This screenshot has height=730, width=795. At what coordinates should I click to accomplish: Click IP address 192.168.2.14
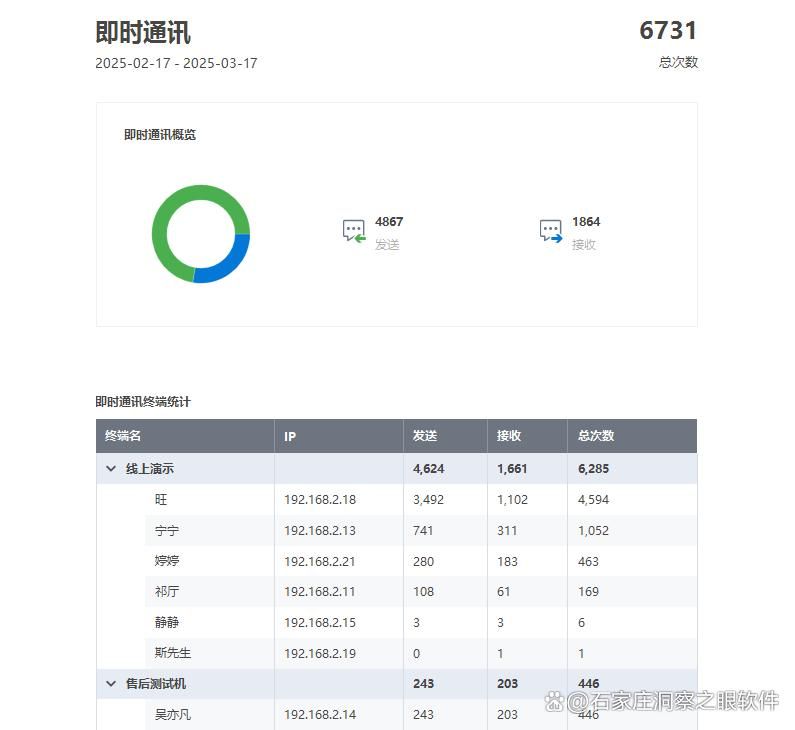tap(320, 715)
